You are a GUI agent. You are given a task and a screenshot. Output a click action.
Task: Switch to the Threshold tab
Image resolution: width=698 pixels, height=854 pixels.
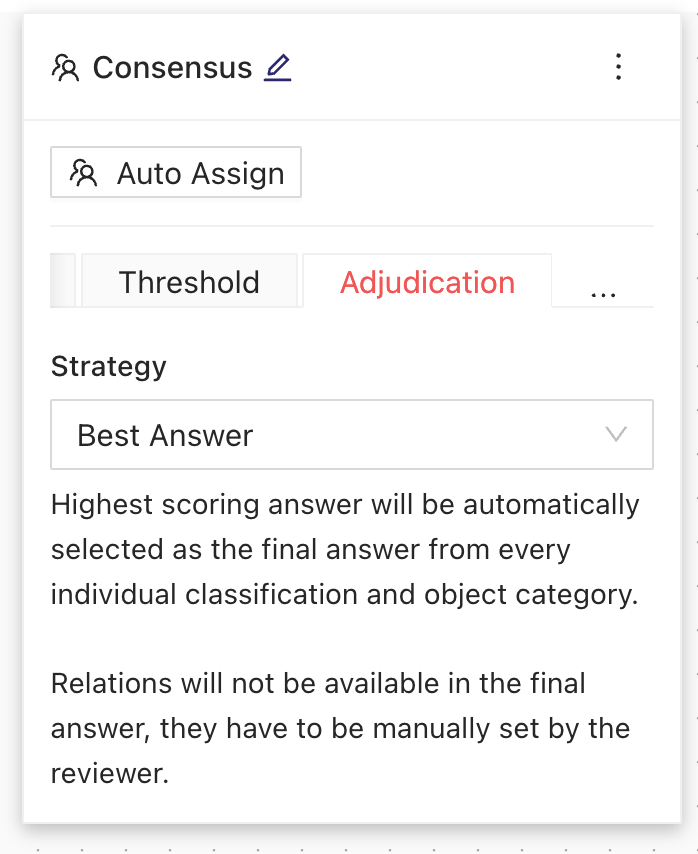pyautogui.click(x=189, y=281)
